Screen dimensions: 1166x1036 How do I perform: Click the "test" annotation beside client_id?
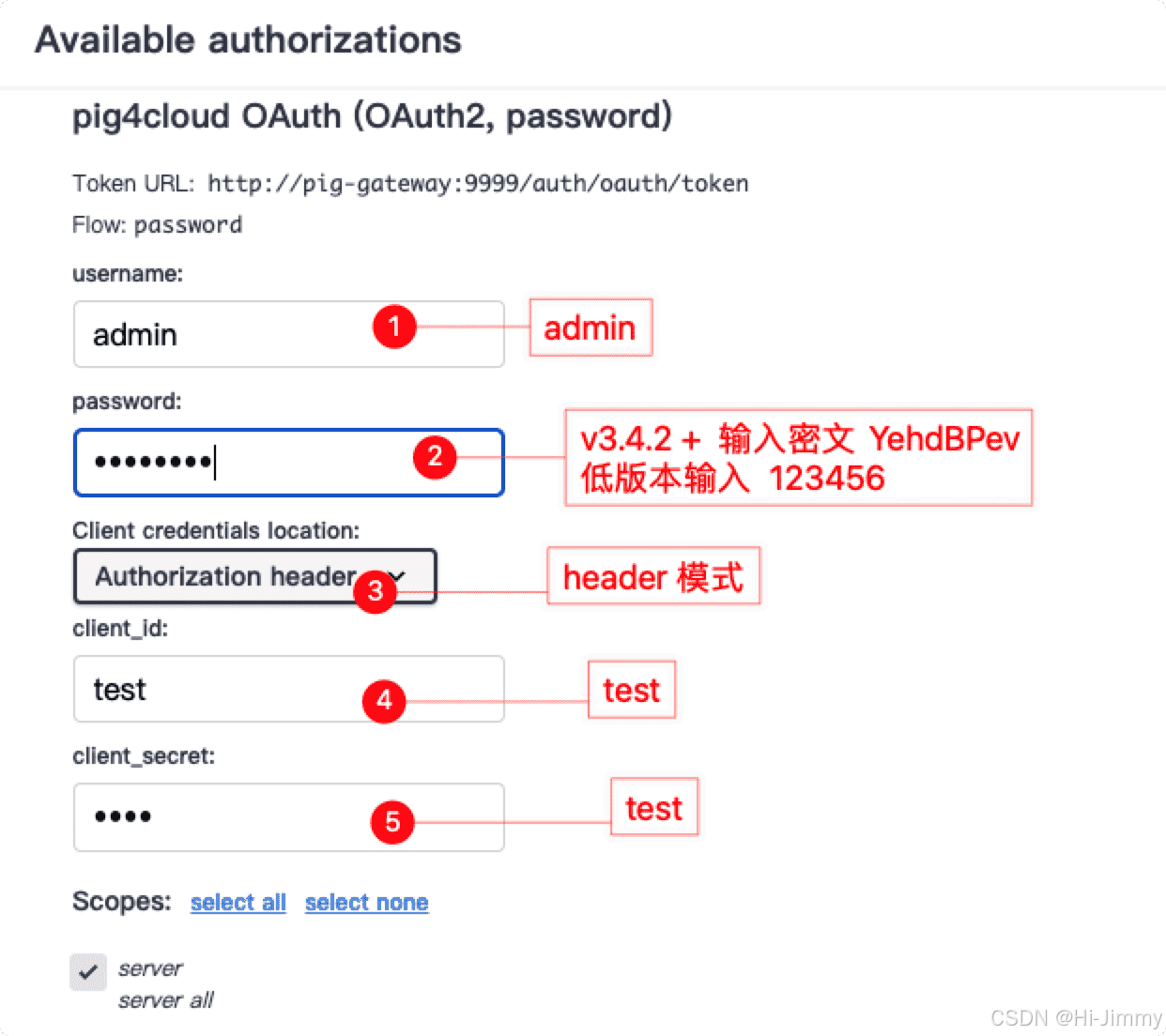[x=631, y=690]
